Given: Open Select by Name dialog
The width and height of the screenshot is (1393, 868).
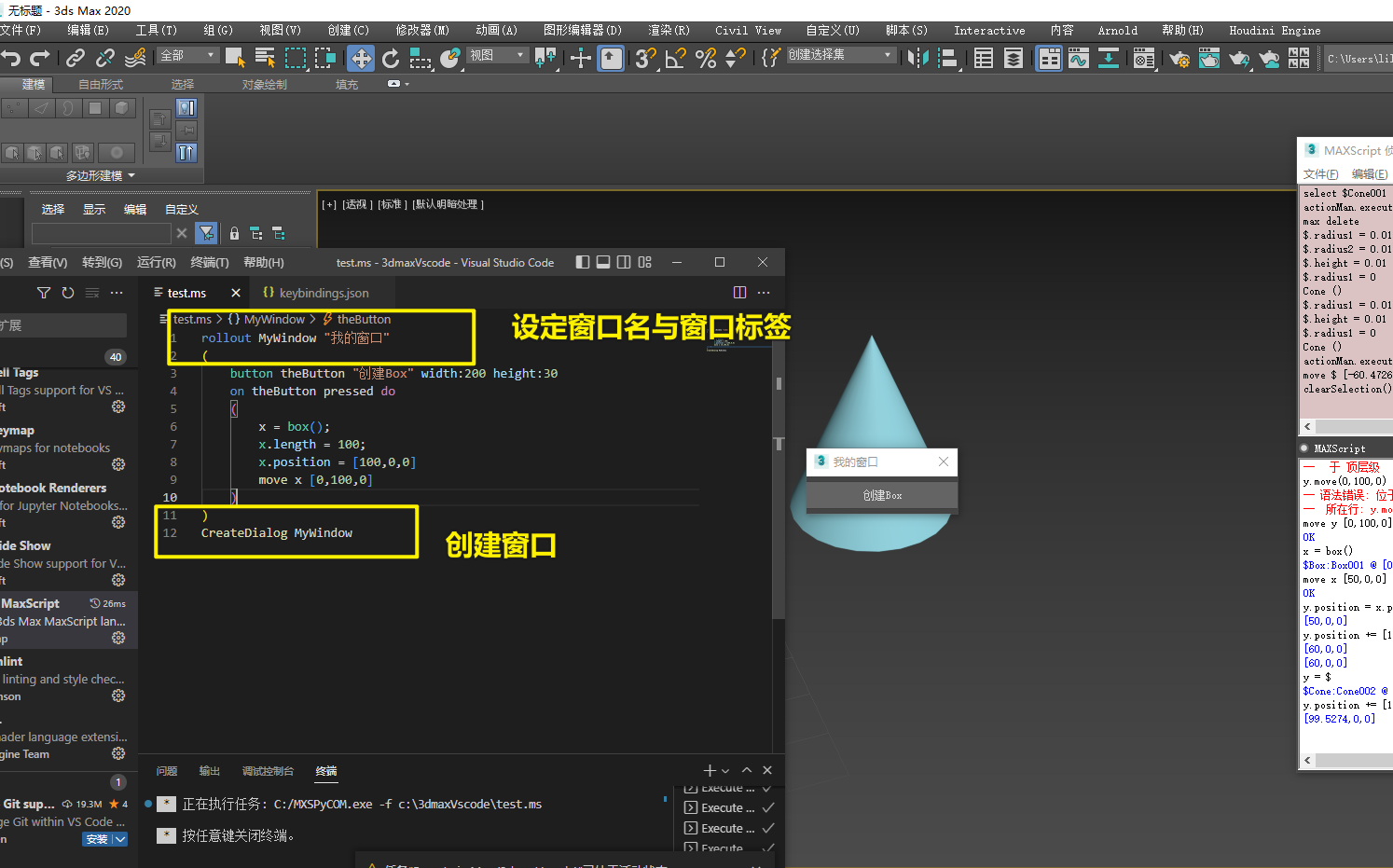Looking at the screenshot, I should pos(264,57).
